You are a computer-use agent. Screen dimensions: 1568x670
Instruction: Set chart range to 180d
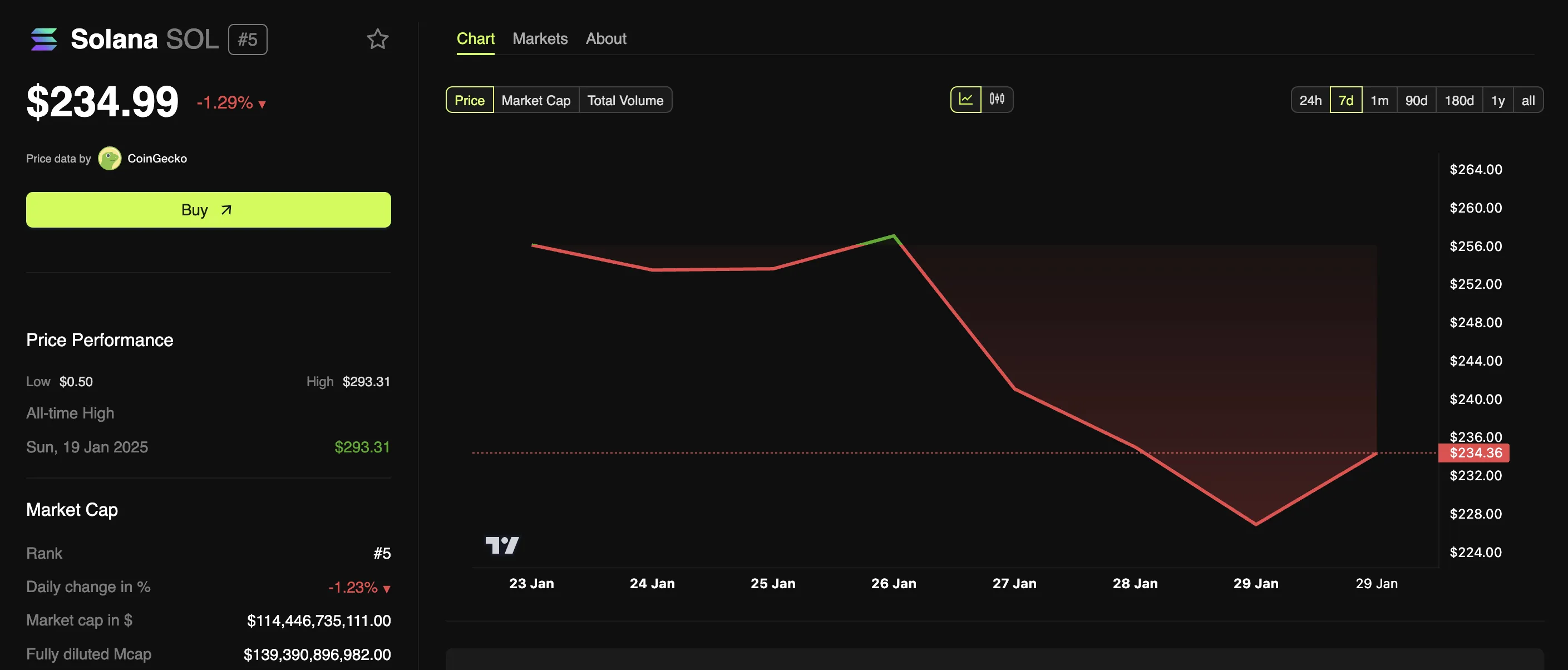[x=1459, y=100]
